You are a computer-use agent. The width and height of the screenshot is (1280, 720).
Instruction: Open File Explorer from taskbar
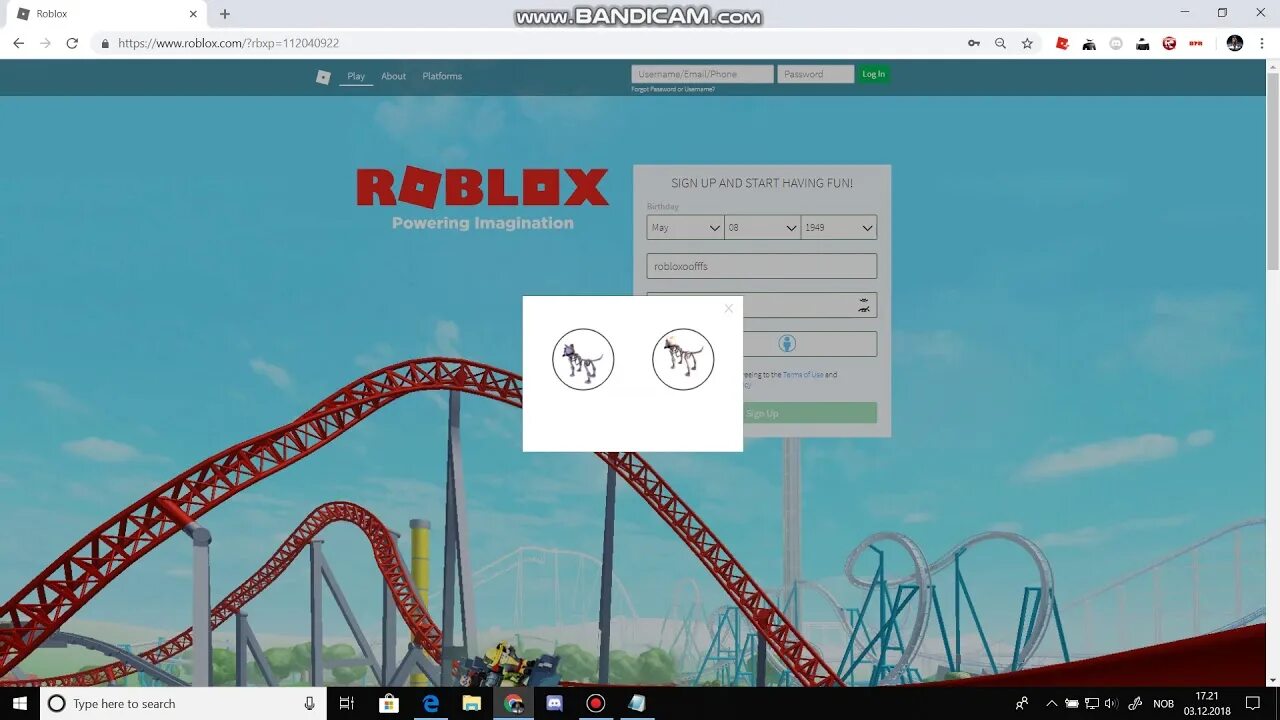tap(472, 703)
